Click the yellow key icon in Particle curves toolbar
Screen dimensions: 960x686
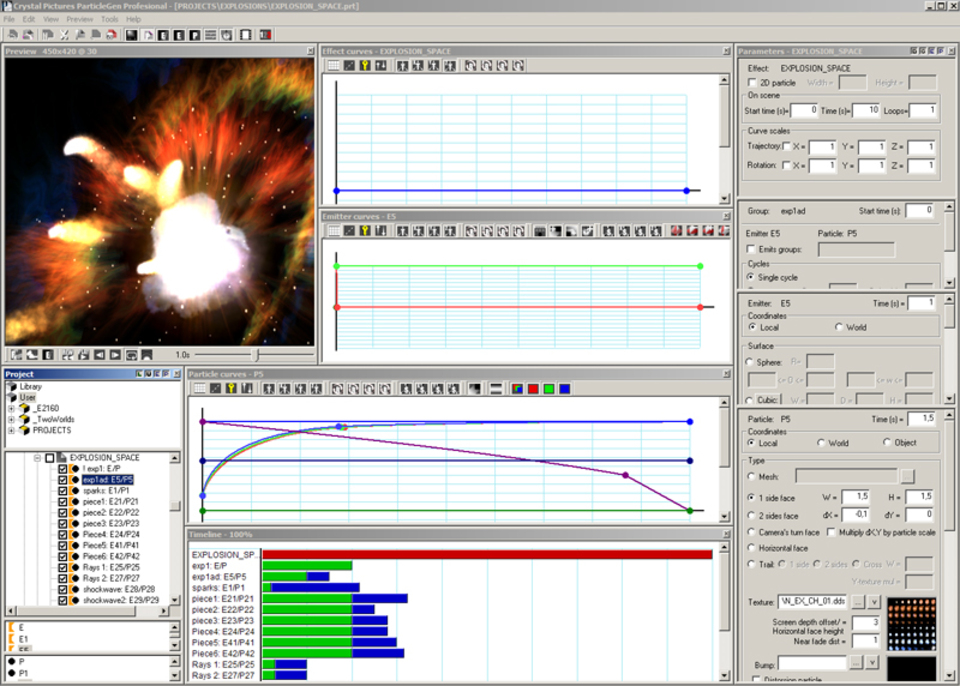click(x=230, y=388)
